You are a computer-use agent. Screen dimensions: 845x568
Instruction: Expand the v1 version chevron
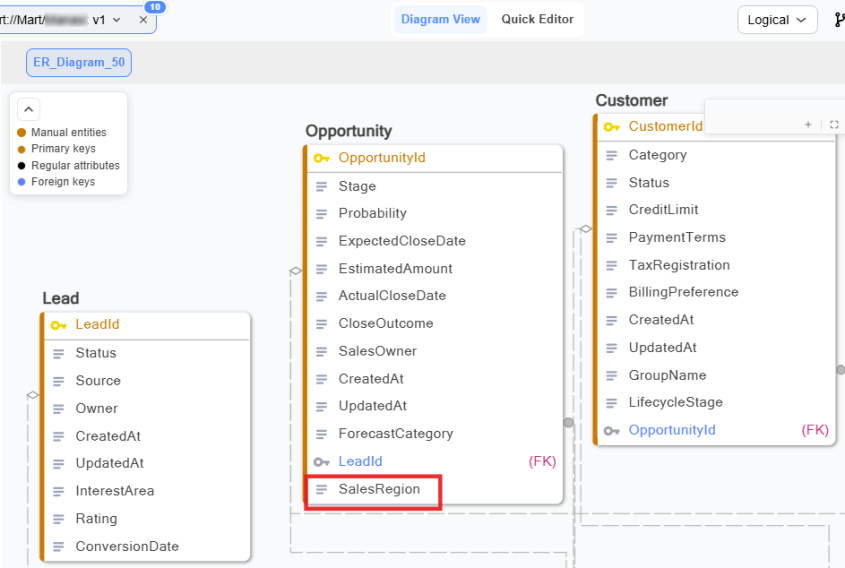(x=116, y=20)
